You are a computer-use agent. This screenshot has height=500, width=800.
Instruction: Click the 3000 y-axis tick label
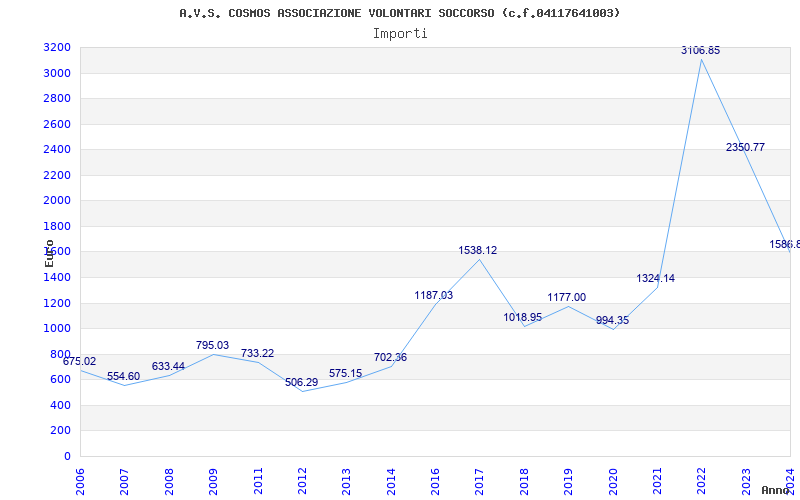[57, 73]
